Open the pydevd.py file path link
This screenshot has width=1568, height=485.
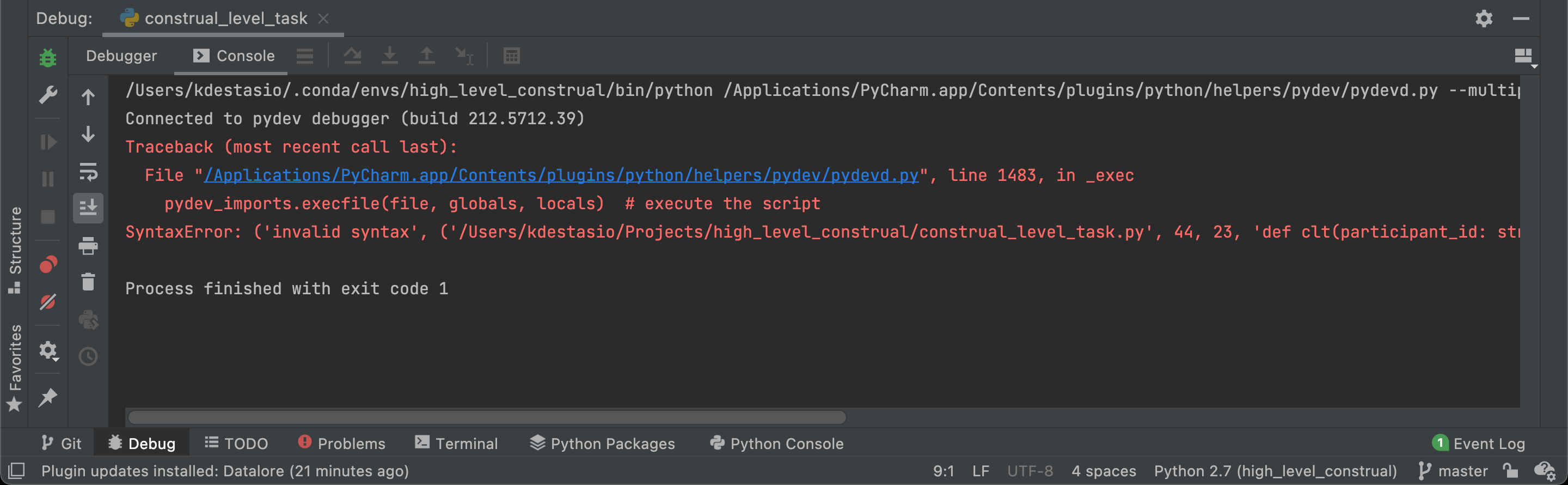(561, 175)
